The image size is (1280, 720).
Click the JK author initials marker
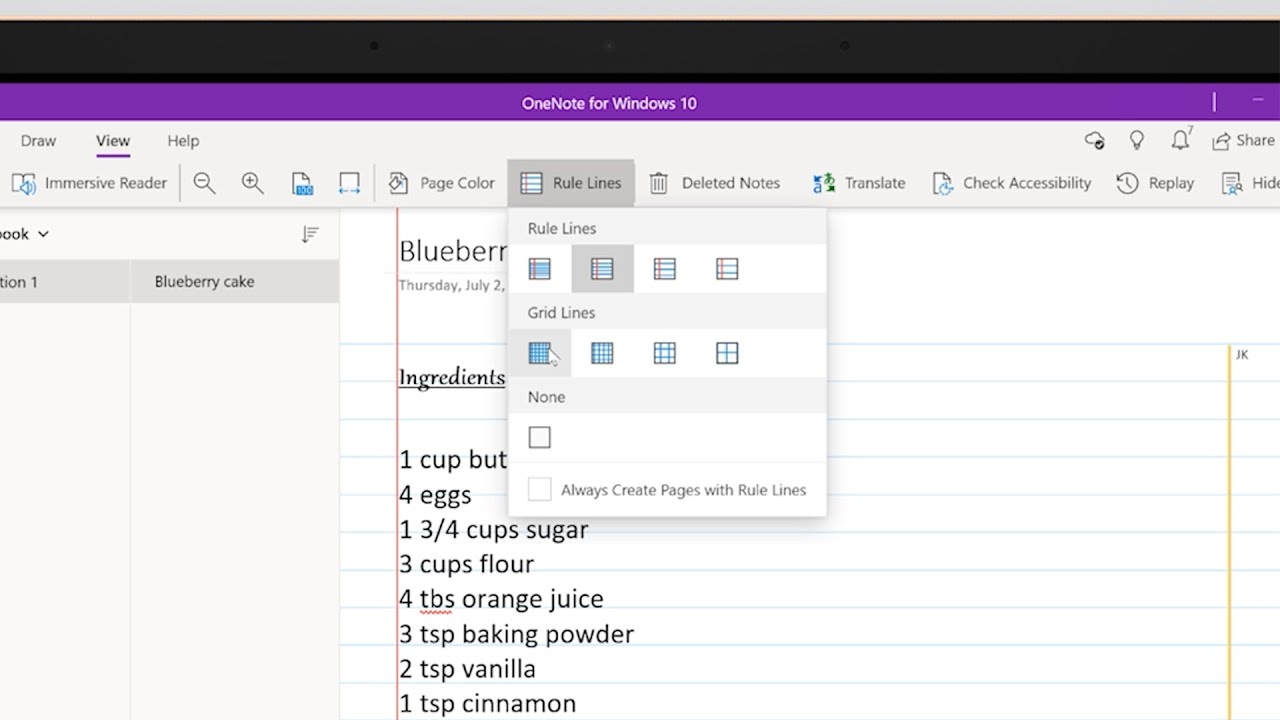tap(1242, 355)
